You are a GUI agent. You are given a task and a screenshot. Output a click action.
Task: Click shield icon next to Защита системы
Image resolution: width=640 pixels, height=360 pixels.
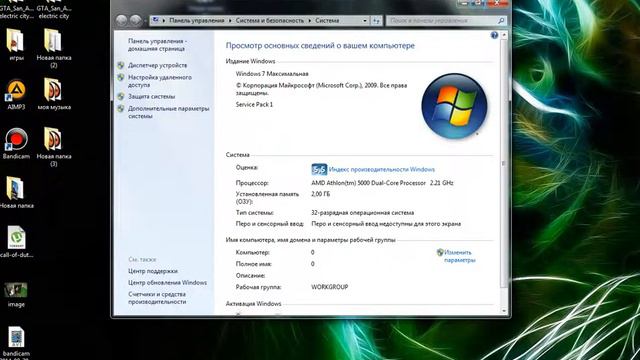pyautogui.click(x=121, y=97)
